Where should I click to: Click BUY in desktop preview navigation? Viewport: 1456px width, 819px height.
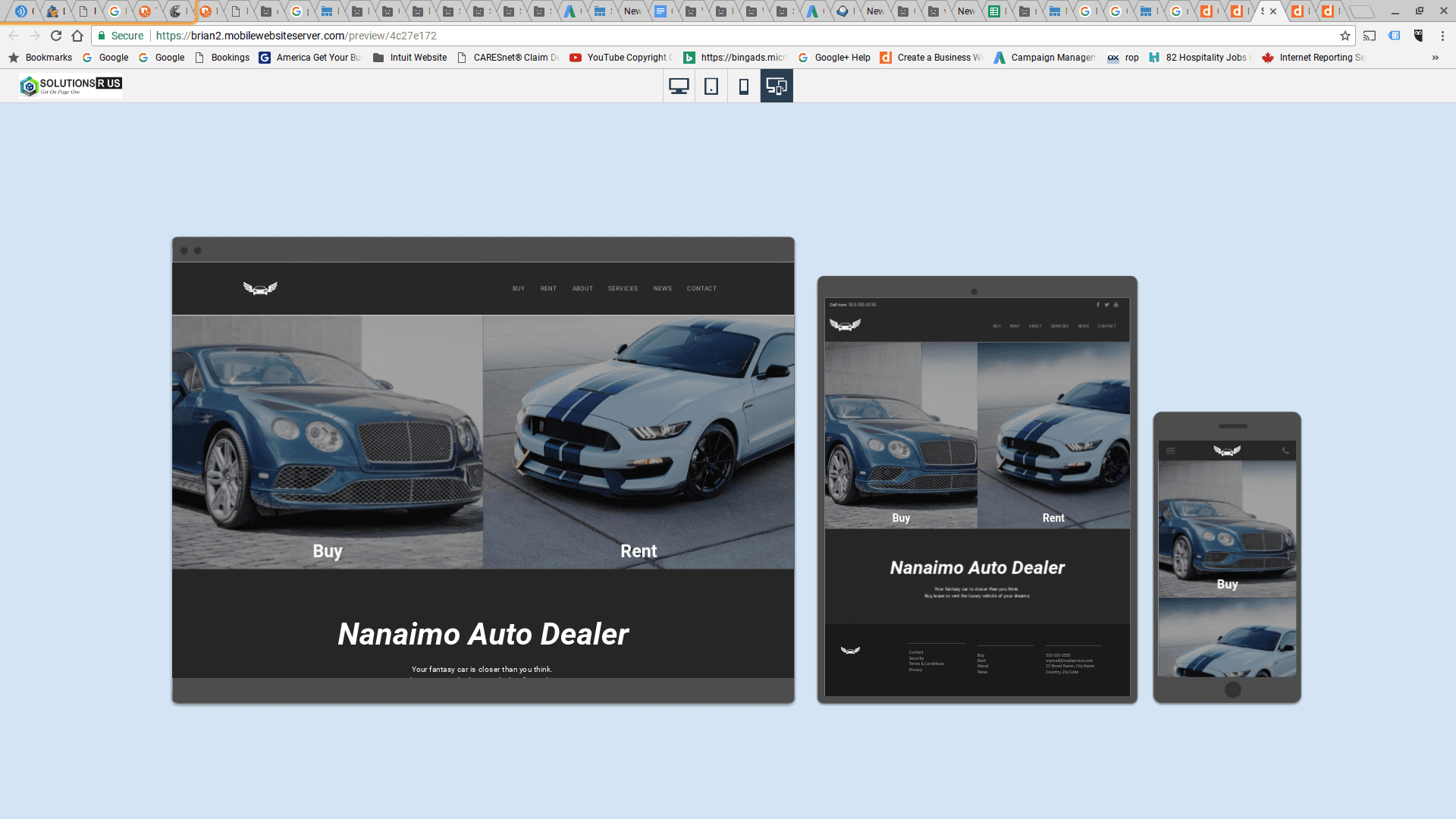[519, 289]
